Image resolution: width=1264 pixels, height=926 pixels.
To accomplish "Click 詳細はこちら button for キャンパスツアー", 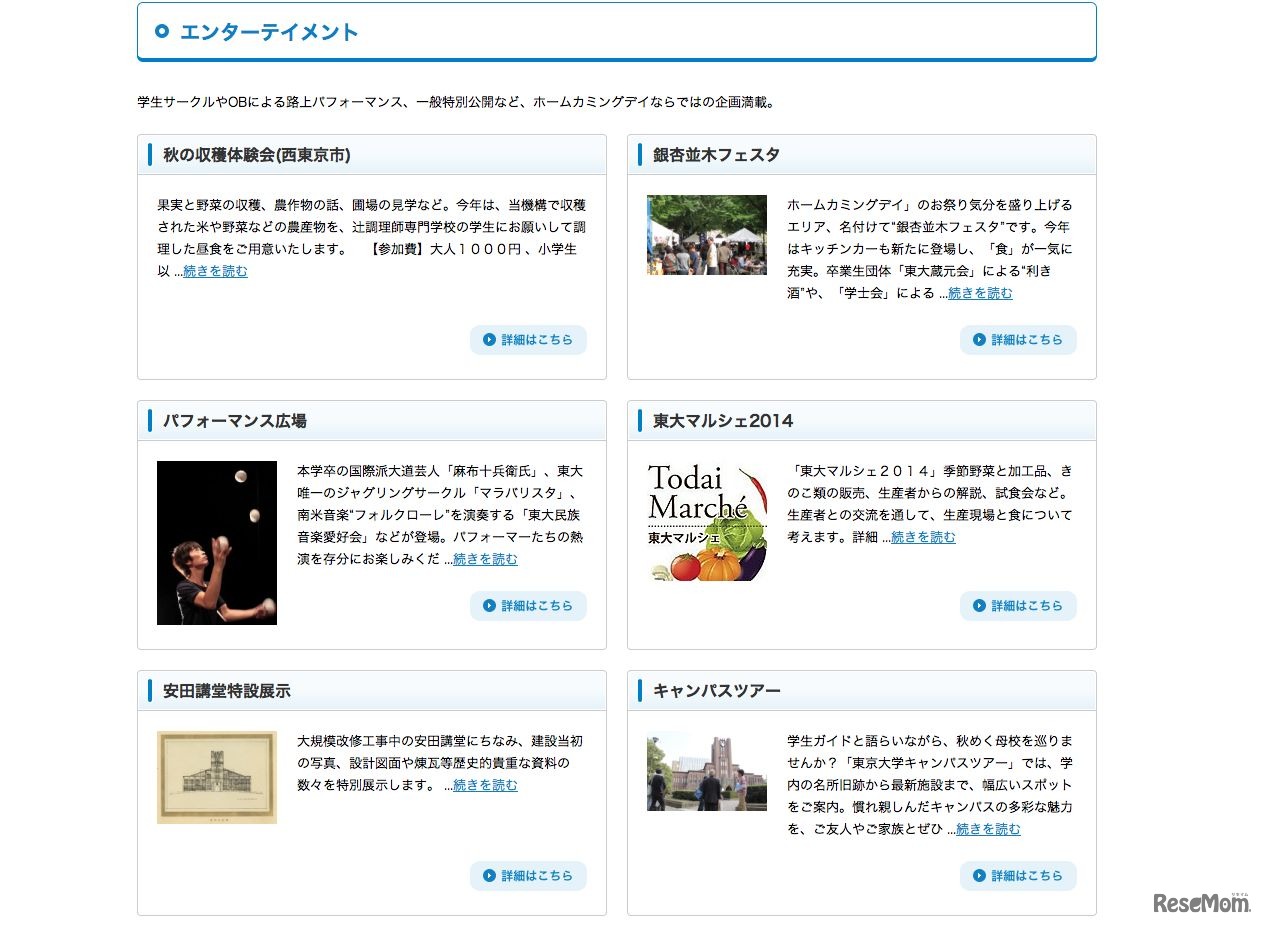I will tap(1018, 876).
